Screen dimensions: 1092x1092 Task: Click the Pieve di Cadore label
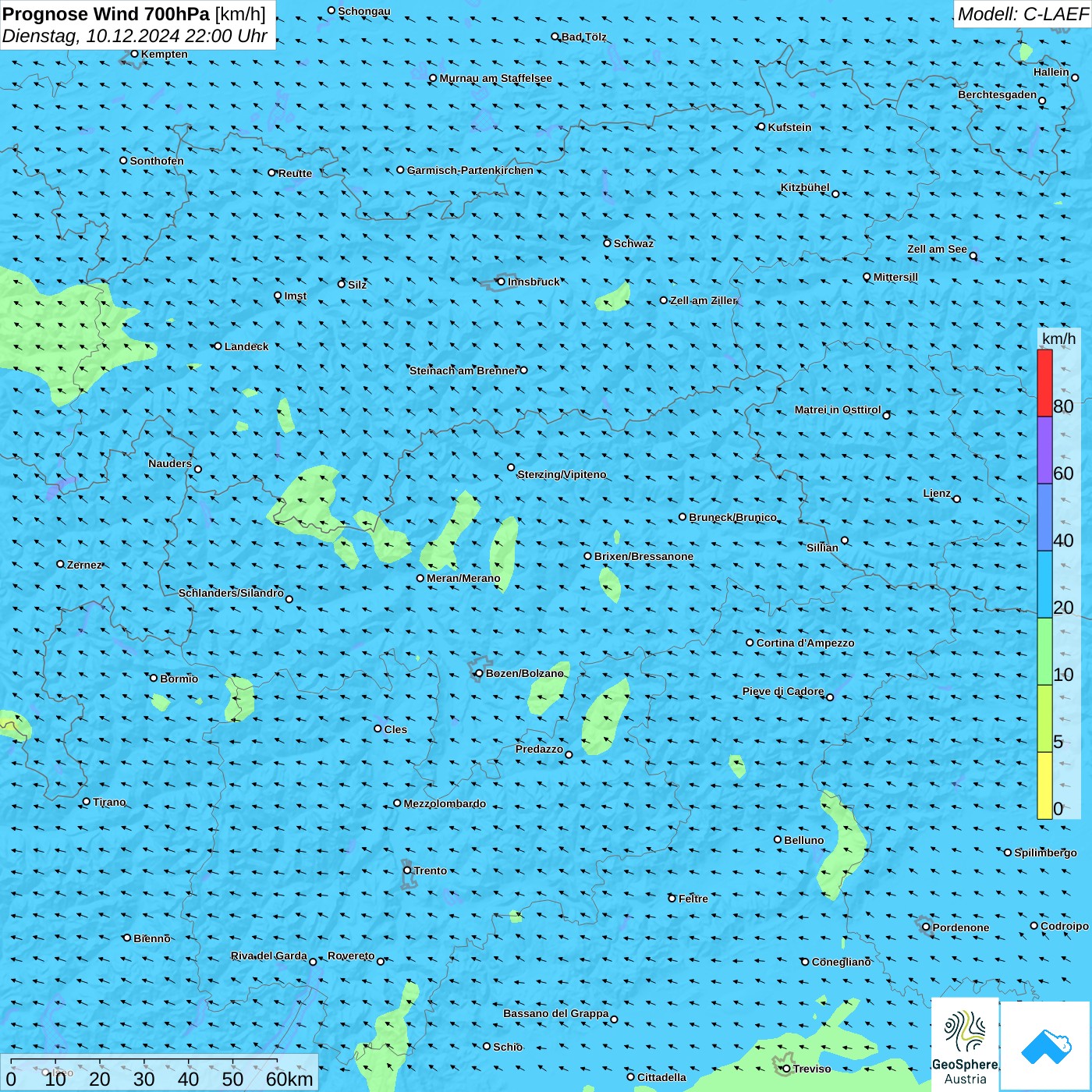[x=783, y=691]
